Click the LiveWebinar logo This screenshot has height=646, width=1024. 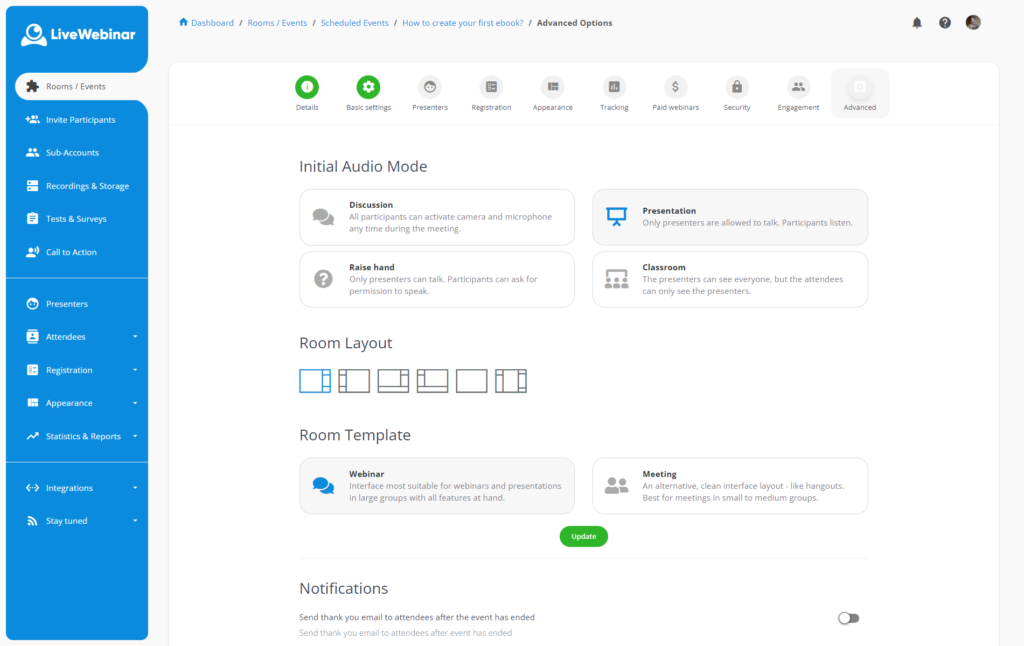pyautogui.click(x=78, y=36)
